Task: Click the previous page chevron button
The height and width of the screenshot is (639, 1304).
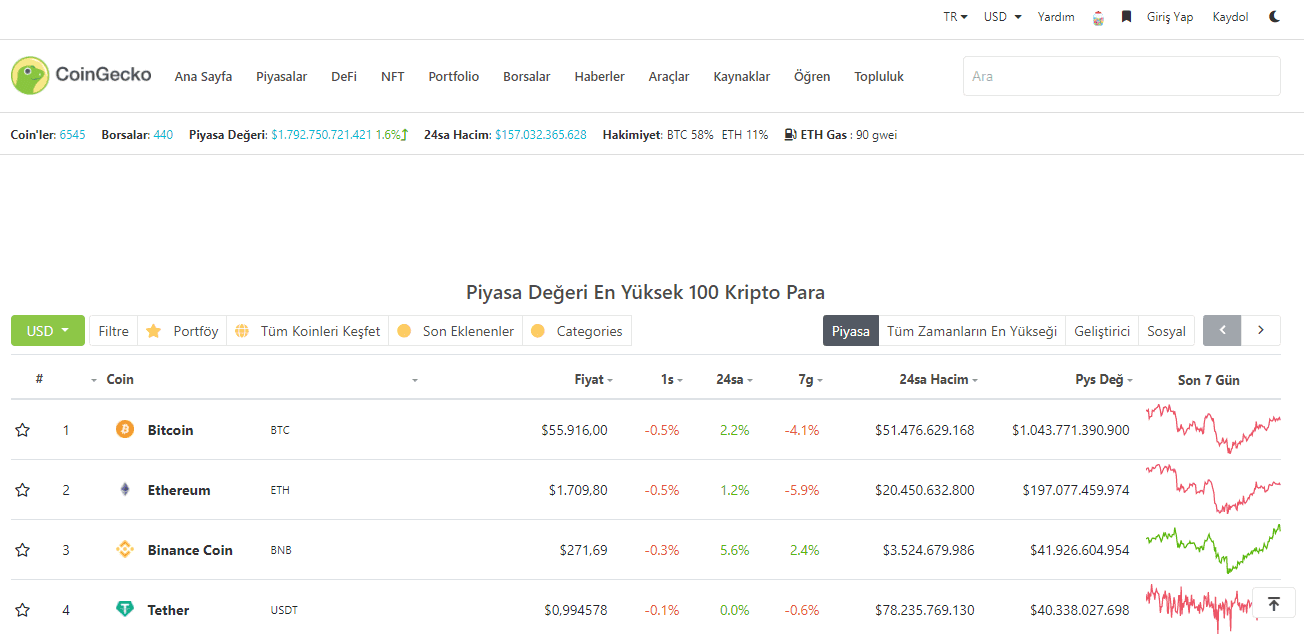Action: click(x=1222, y=330)
